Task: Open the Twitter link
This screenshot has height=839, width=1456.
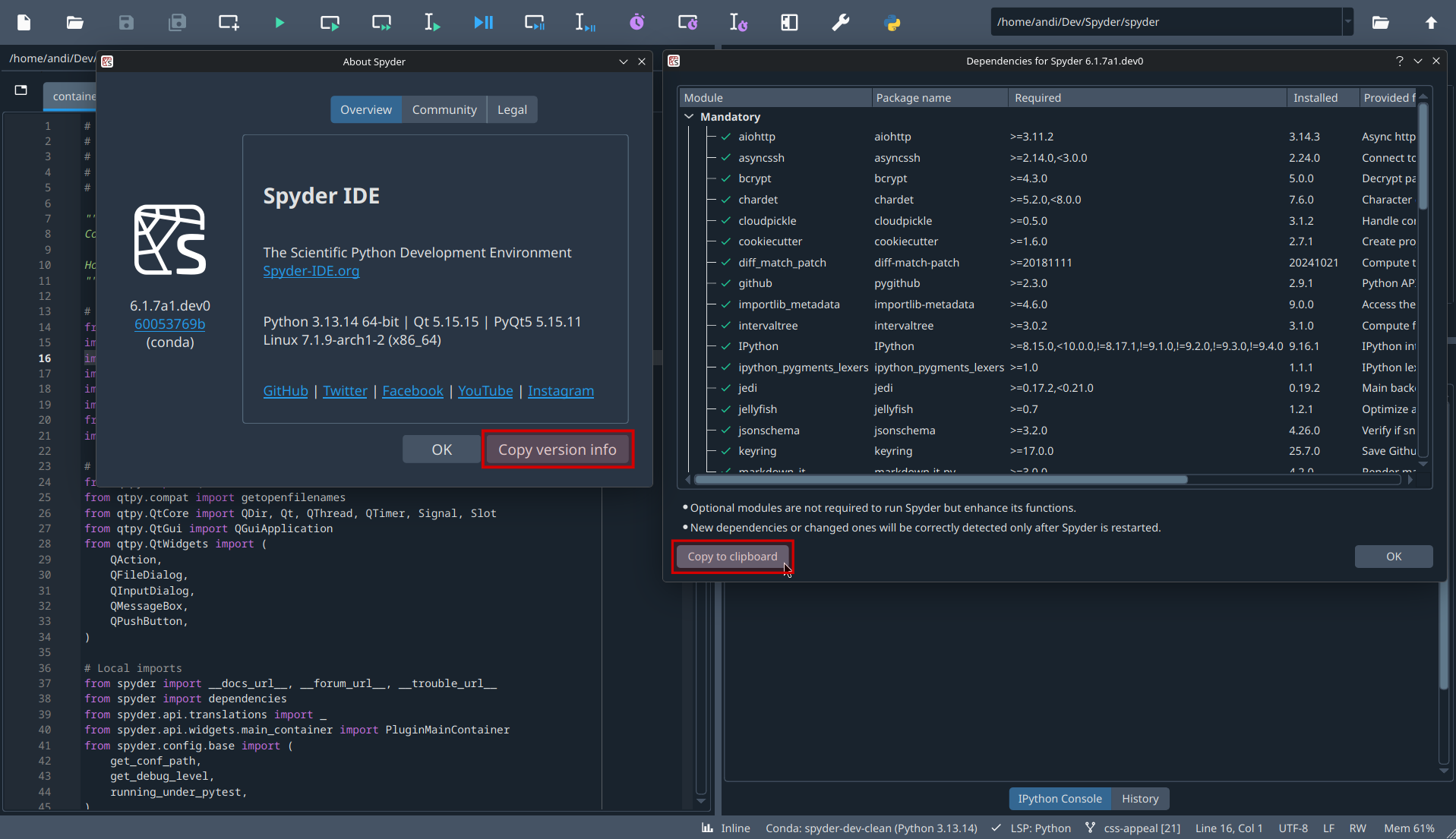Action: 345,391
